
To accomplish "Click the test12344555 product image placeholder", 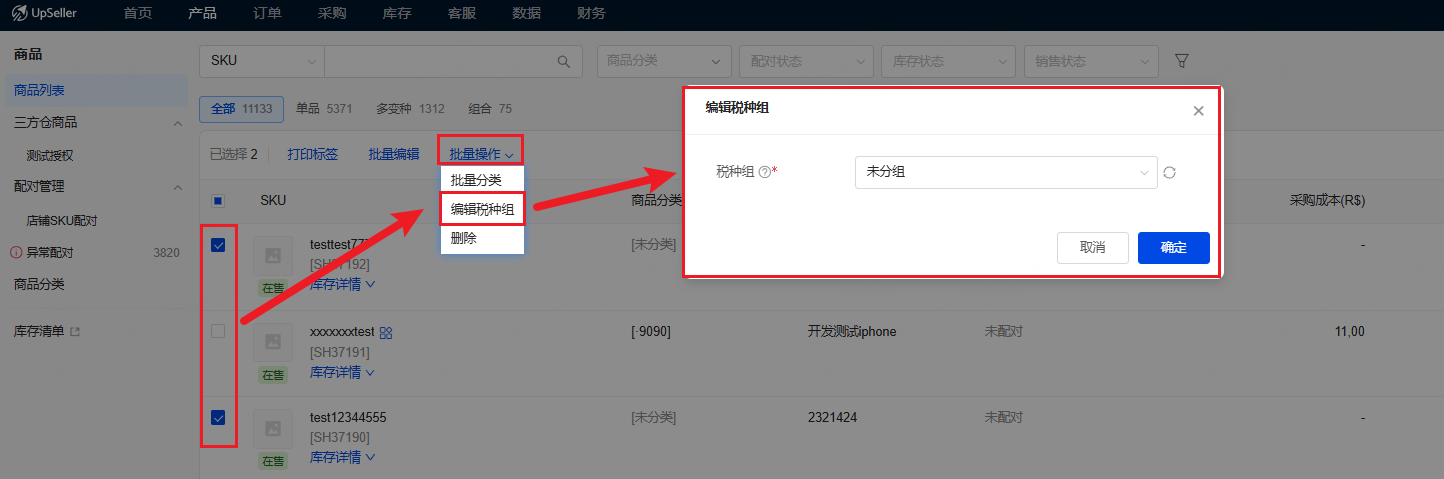I will tap(272, 428).
